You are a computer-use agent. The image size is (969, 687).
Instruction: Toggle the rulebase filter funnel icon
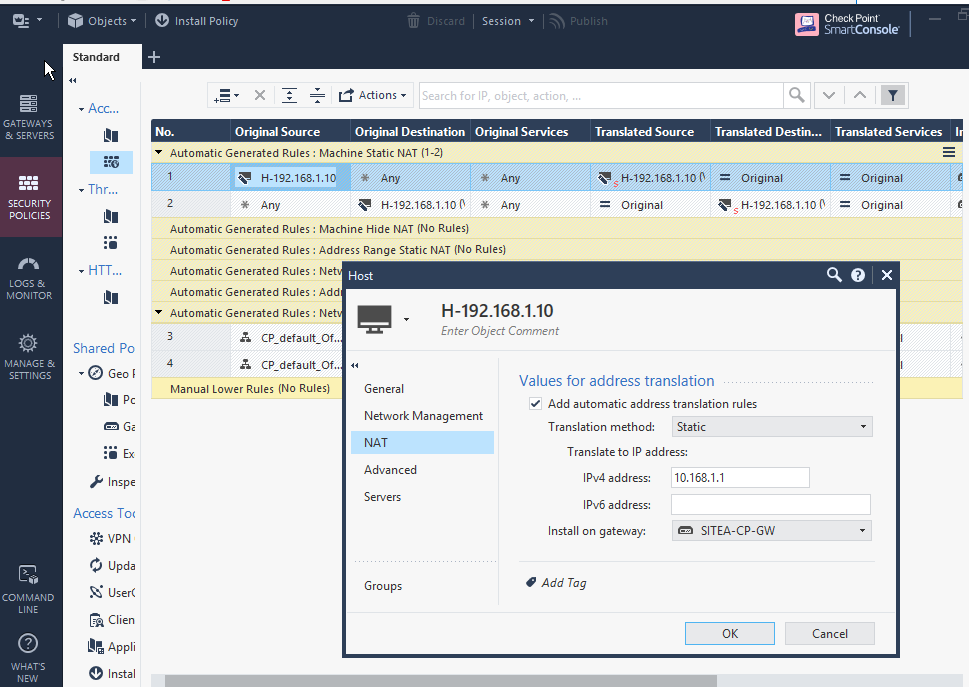[x=892, y=96]
